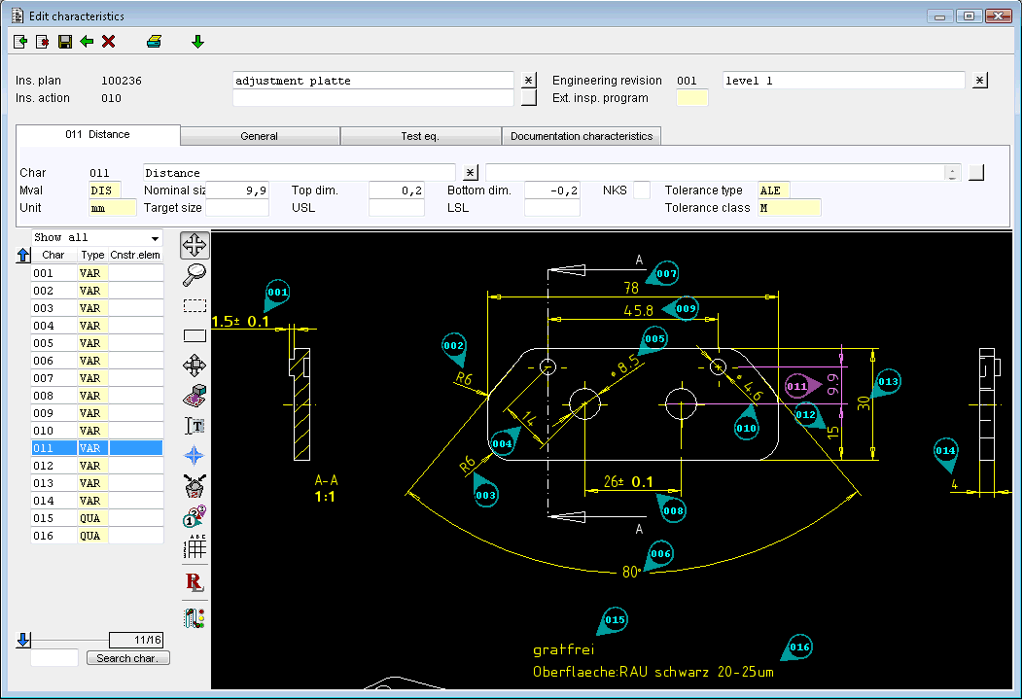This screenshot has width=1022, height=700.
Task: Click the red X delete icon
Action: click(109, 41)
